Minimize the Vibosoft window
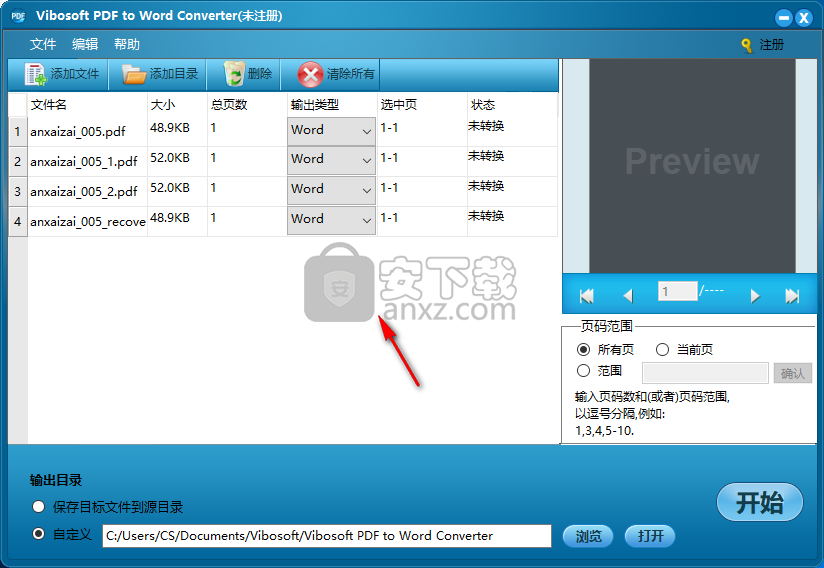The height and width of the screenshot is (568, 824). pyautogui.click(x=784, y=18)
